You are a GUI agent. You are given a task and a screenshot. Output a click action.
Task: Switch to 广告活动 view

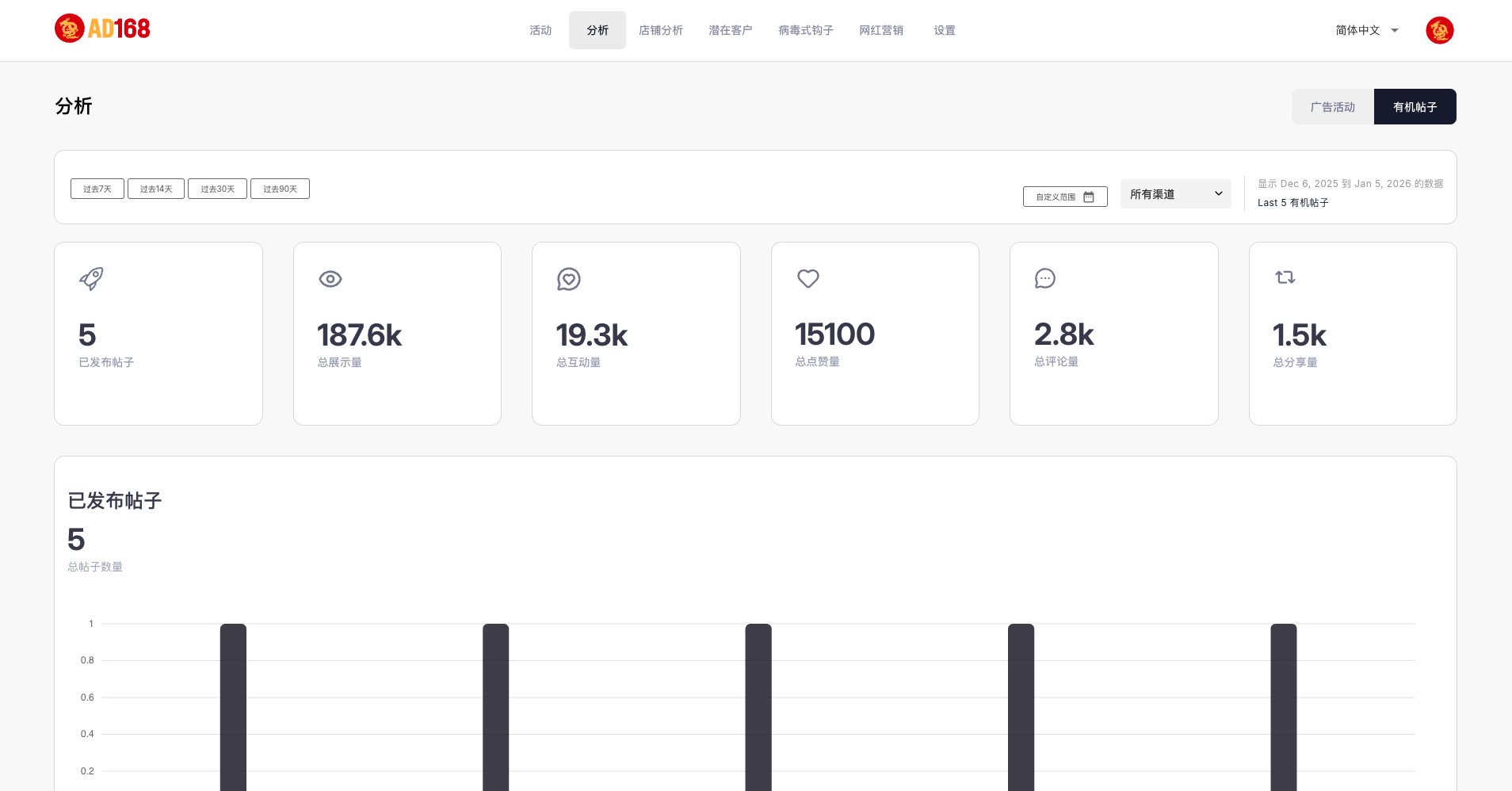pyautogui.click(x=1333, y=107)
